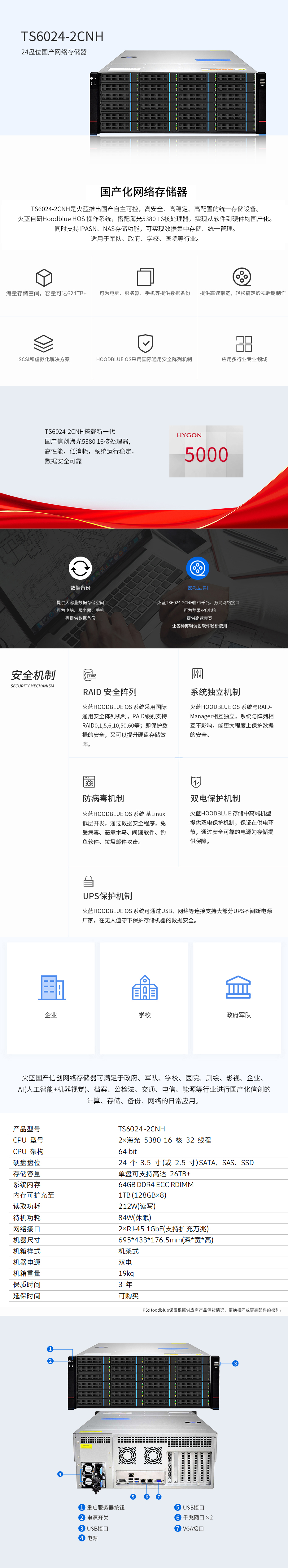The height and width of the screenshot is (1568, 288).
Task: Click the storage value 单盘可支持高达 26TB+
Action: coord(154,1173)
